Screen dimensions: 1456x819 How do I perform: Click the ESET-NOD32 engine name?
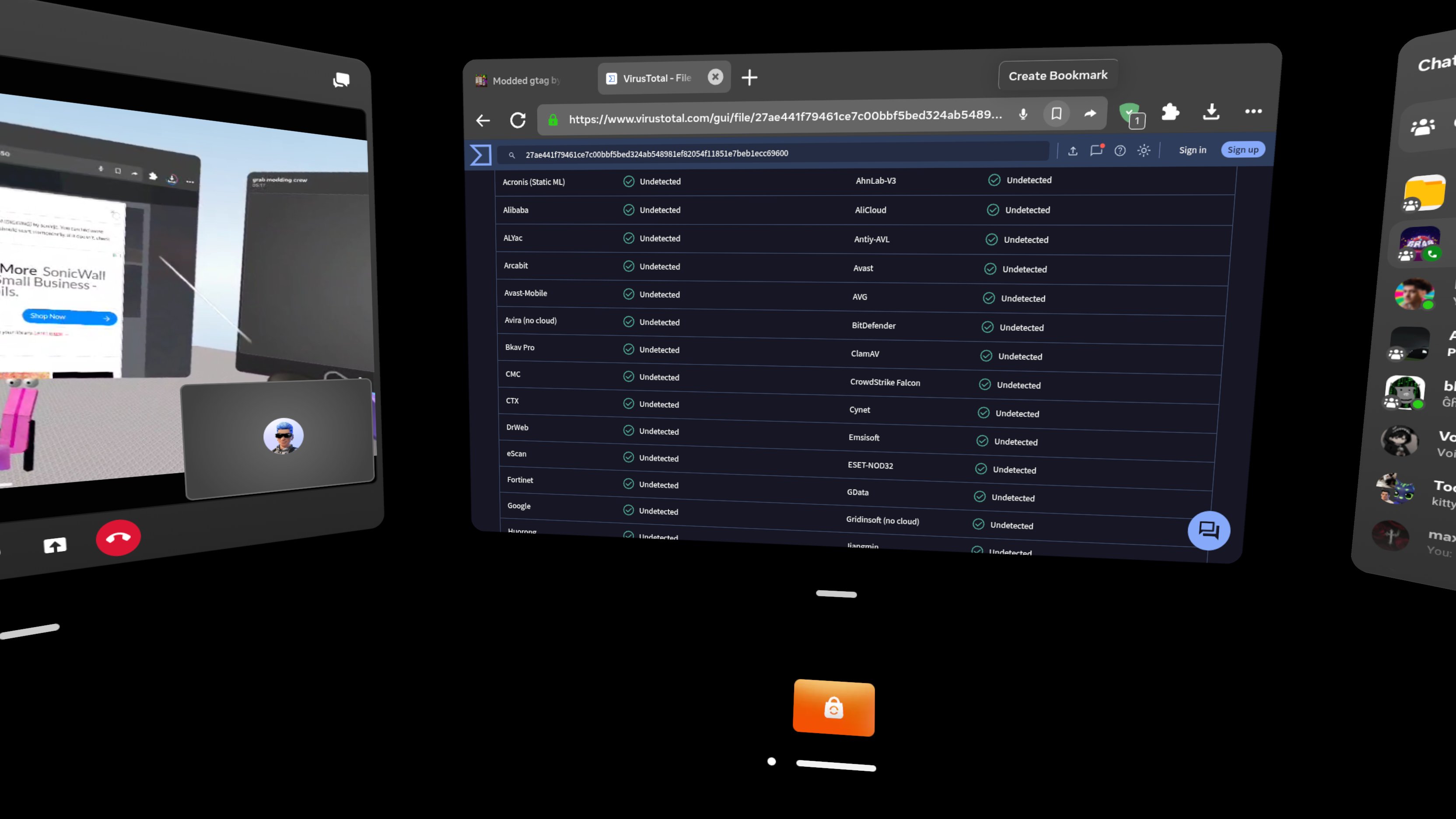point(870,466)
